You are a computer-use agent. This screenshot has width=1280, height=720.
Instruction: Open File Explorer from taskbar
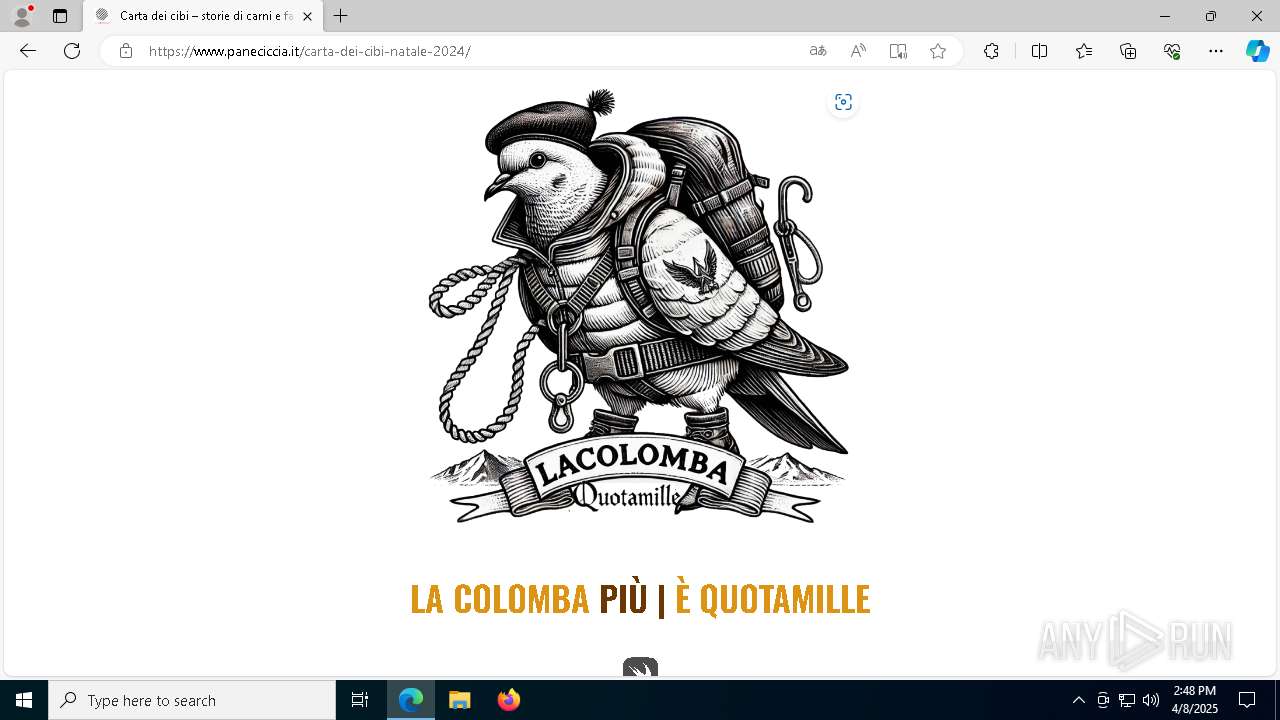pyautogui.click(x=460, y=700)
